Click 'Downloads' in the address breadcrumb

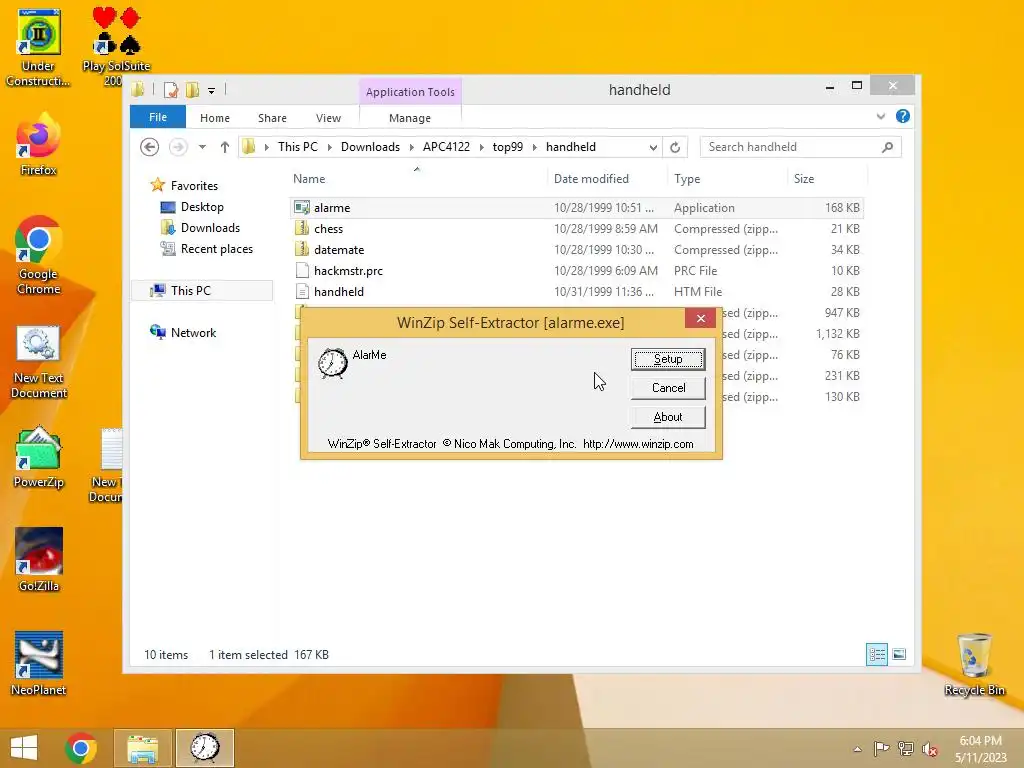(370, 147)
